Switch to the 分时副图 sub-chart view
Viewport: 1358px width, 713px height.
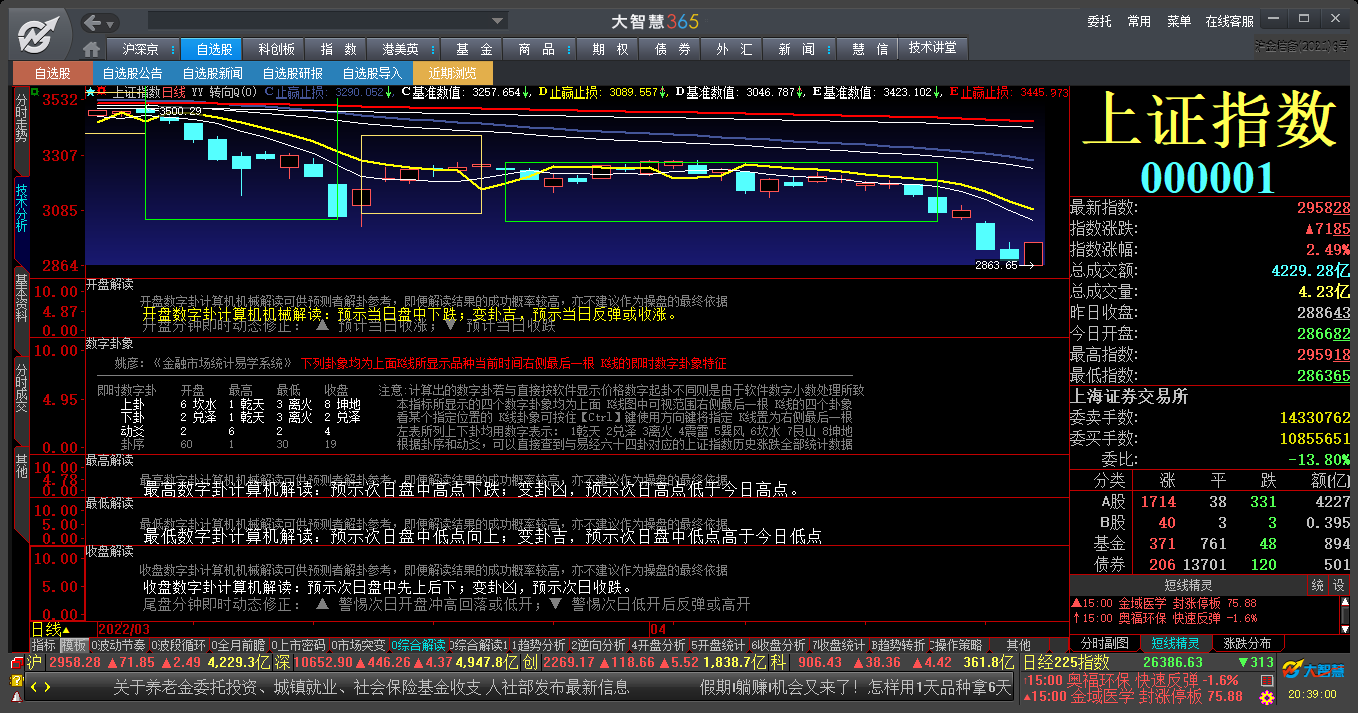coord(1105,643)
